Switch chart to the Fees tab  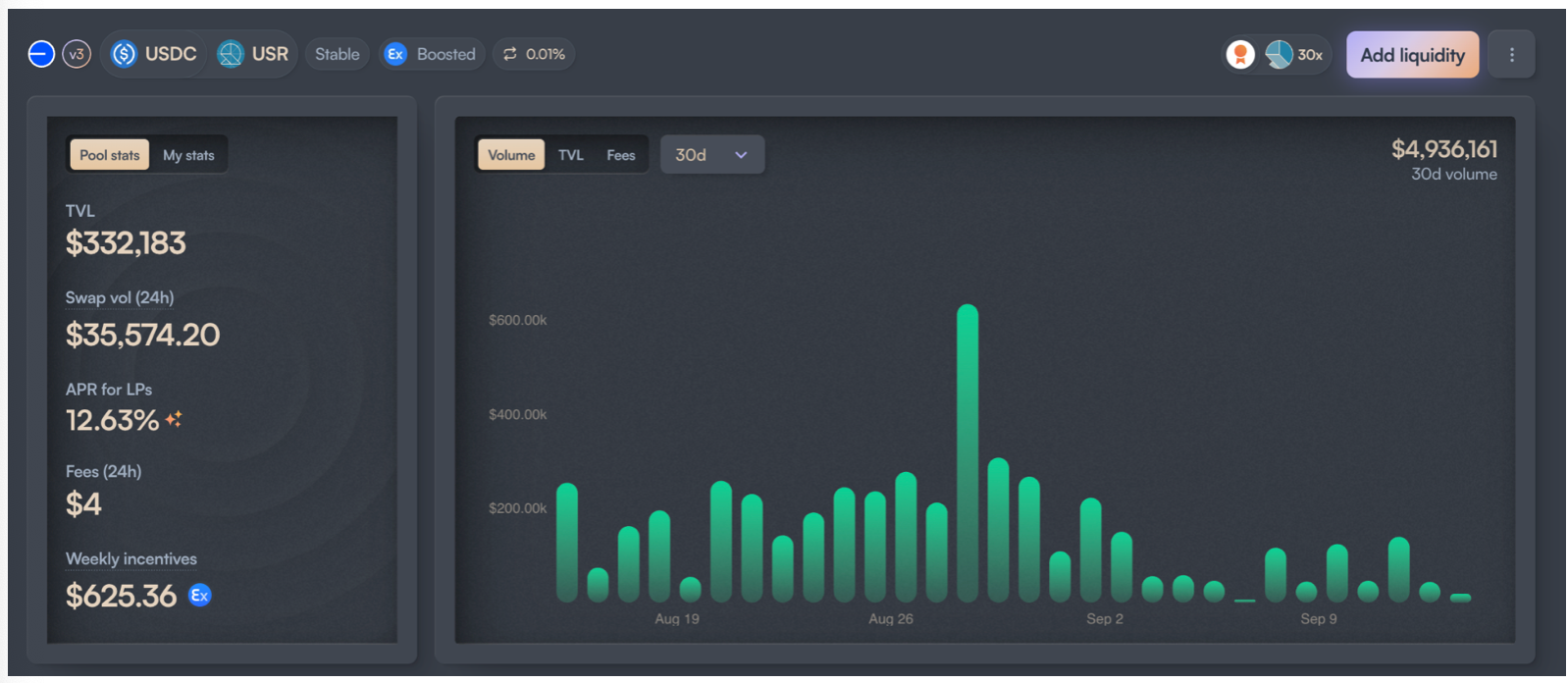pyautogui.click(x=620, y=155)
